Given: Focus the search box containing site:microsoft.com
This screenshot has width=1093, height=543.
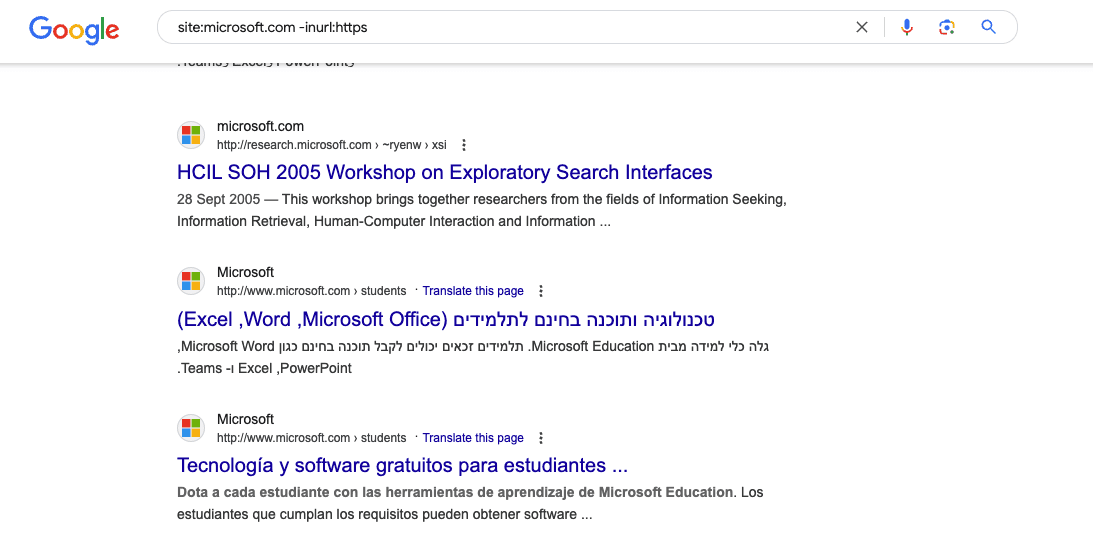Looking at the screenshot, I should click(500, 27).
